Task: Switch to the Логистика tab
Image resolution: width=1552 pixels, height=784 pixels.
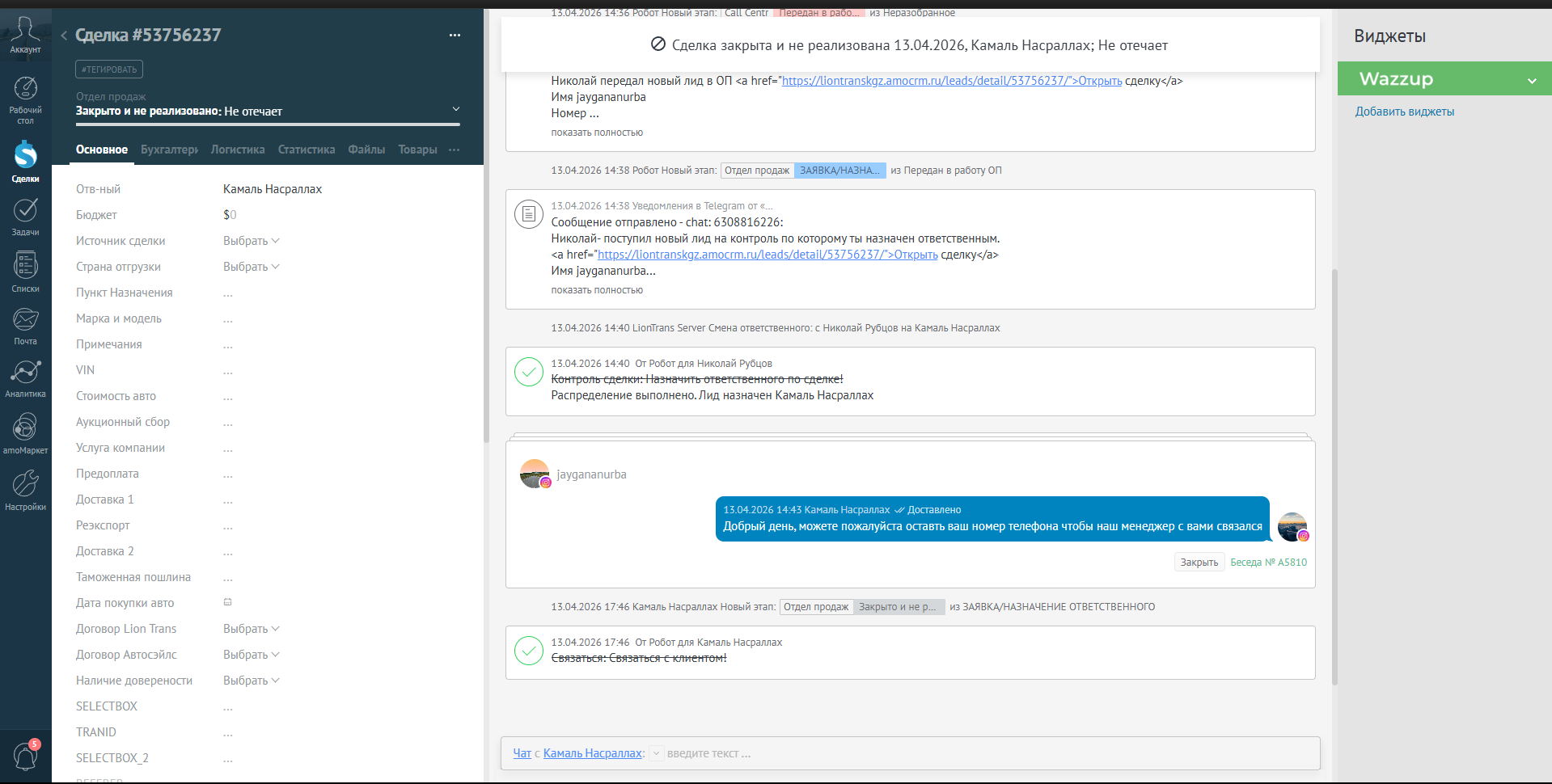Action: point(238,150)
